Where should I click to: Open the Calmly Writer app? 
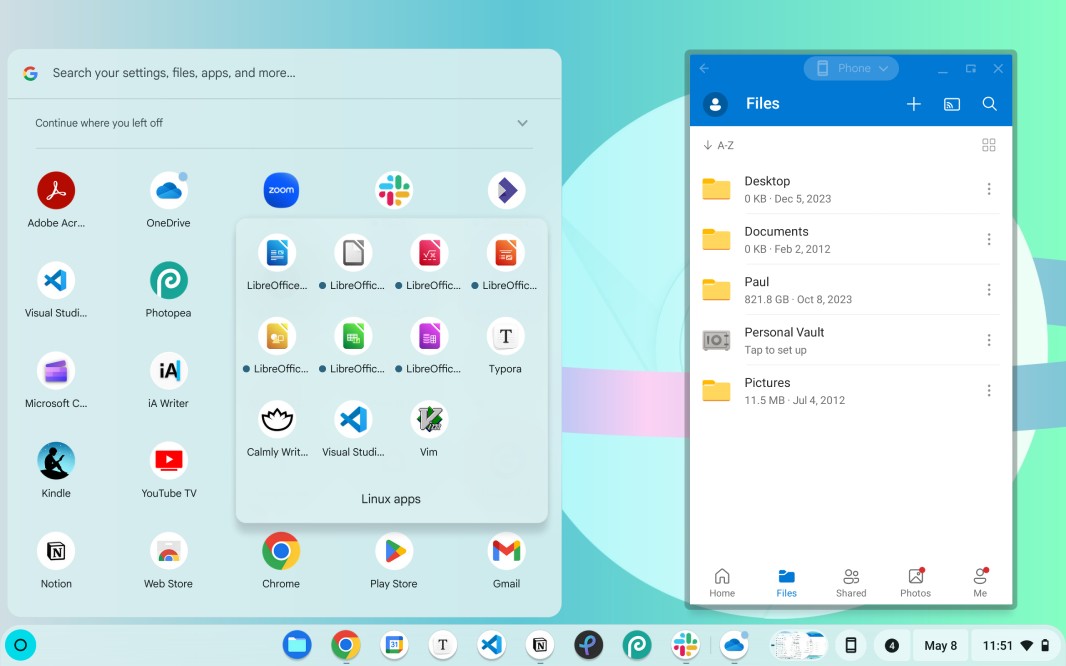(x=277, y=420)
